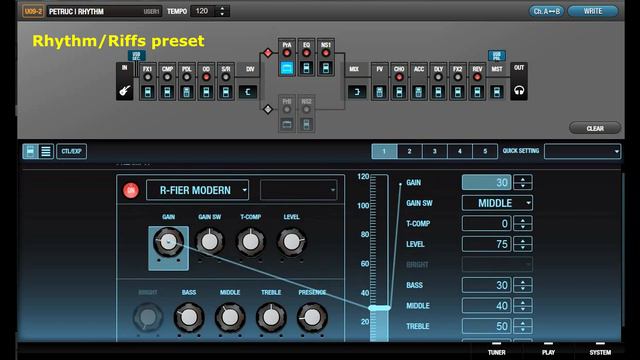Toggle FX1 block on/off LED

148,77
